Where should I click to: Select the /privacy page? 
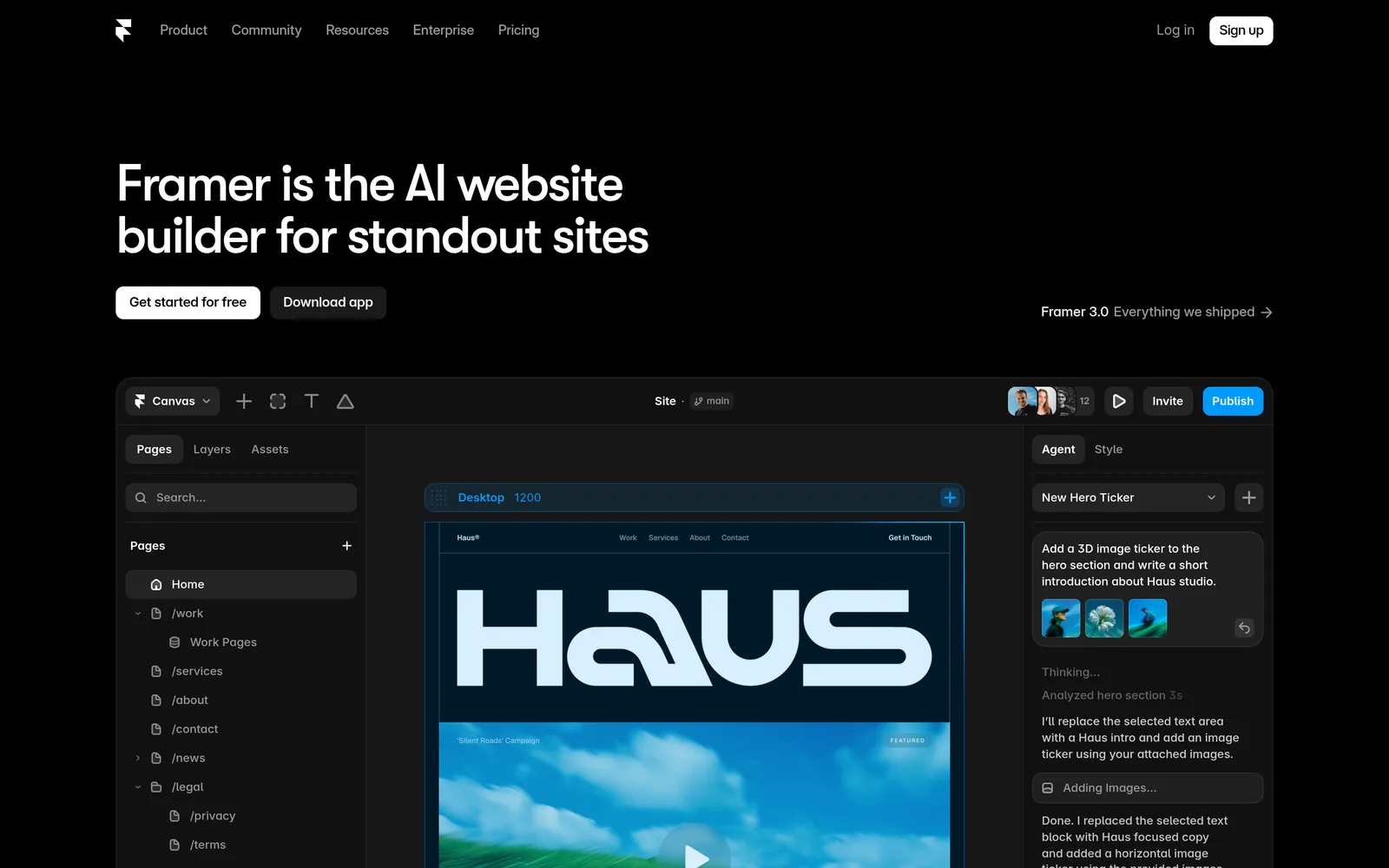213,816
